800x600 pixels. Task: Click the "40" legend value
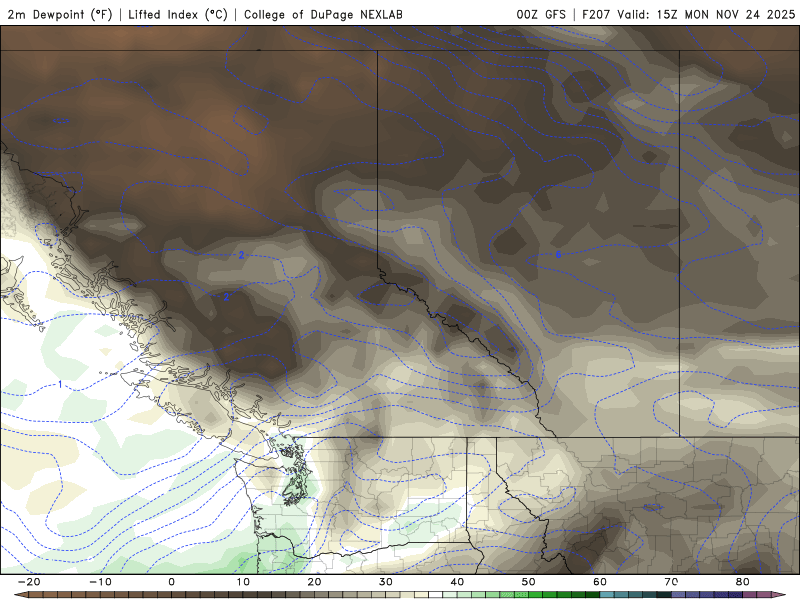click(457, 582)
